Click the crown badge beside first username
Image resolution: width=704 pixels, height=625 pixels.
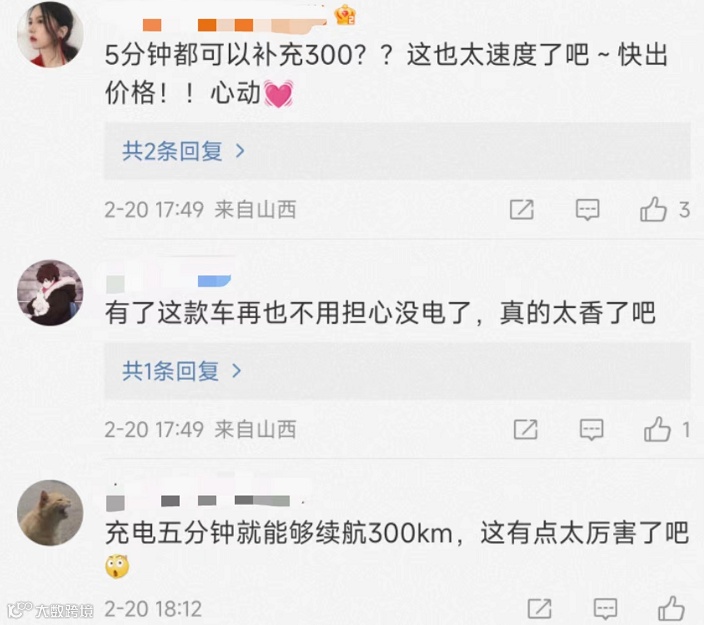click(x=345, y=15)
